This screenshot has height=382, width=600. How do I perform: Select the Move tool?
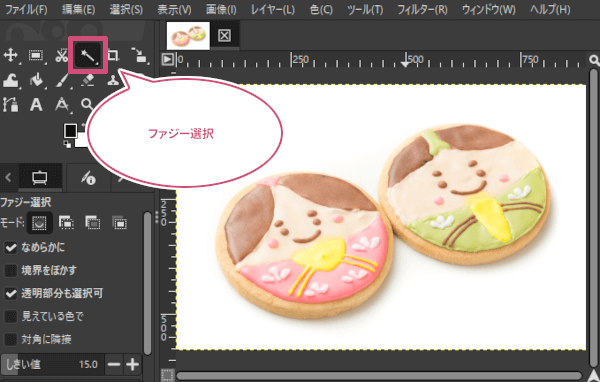10,56
